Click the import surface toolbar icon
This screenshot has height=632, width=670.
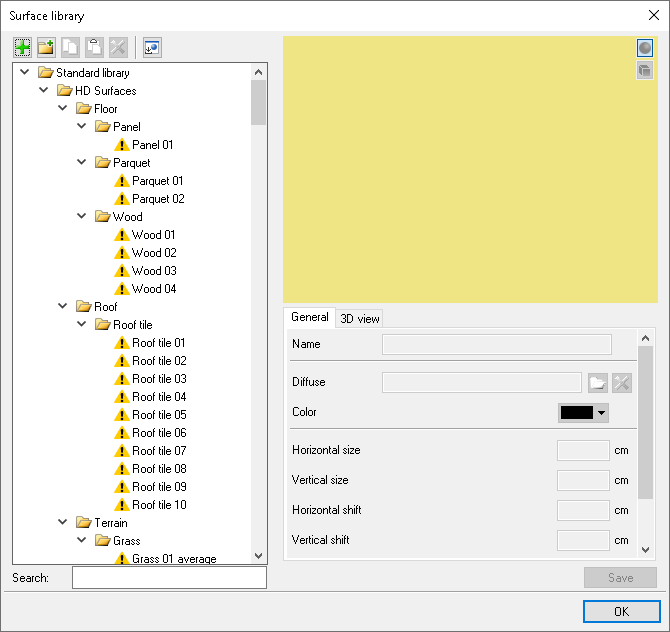pos(152,47)
